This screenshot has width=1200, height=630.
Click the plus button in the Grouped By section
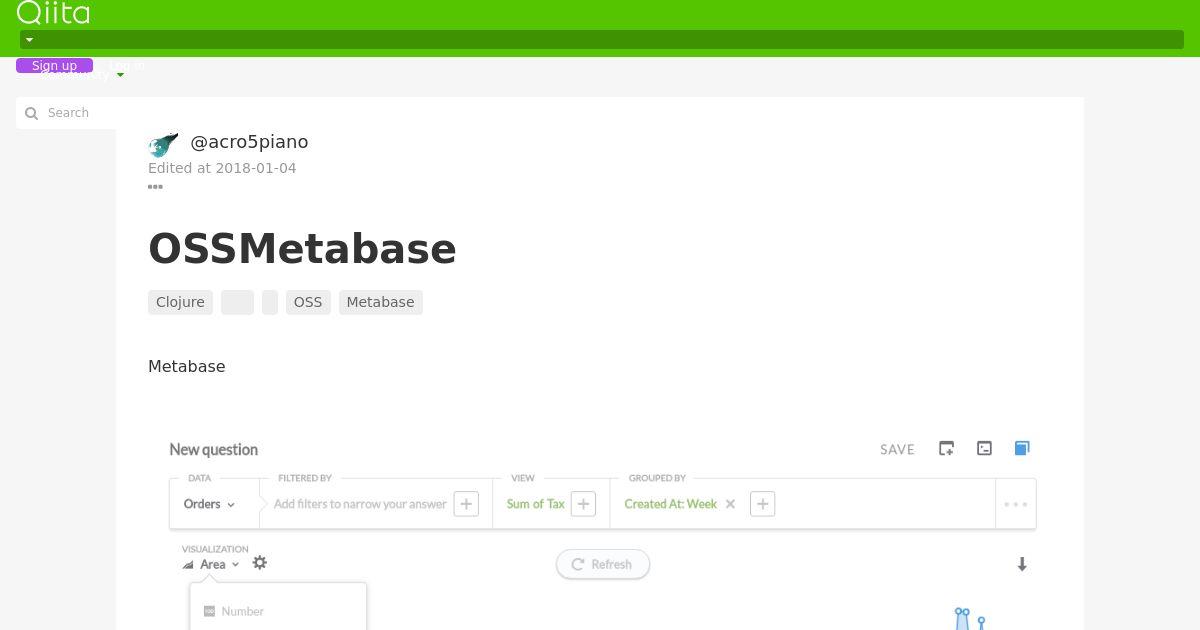pos(762,504)
